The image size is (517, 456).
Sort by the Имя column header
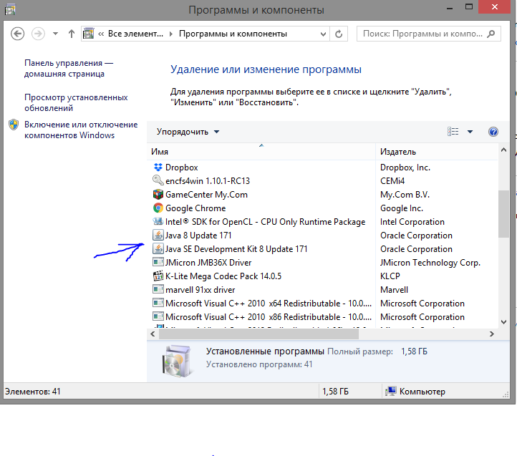[x=261, y=152]
